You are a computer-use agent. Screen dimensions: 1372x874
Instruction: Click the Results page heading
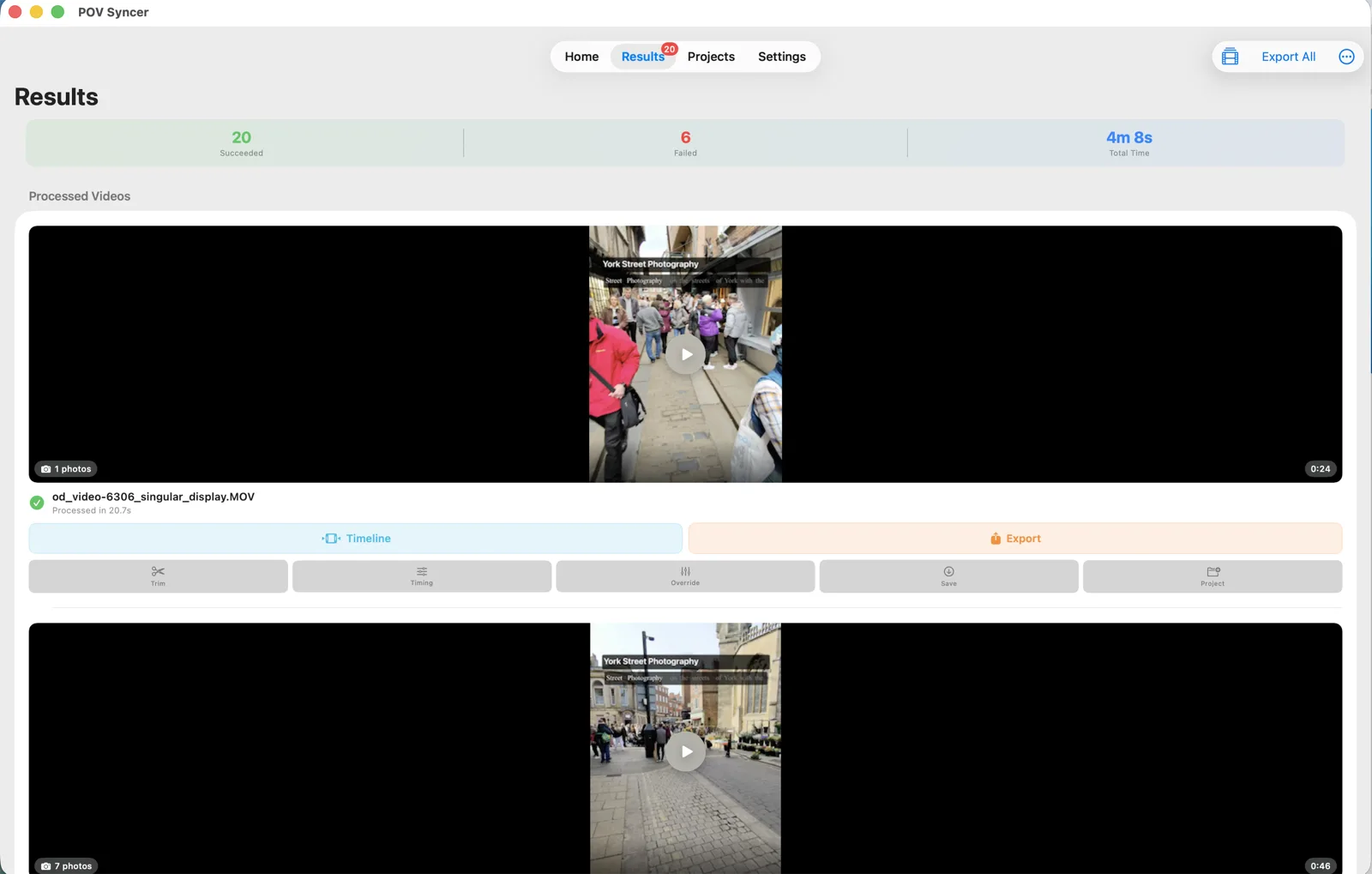pos(57,97)
